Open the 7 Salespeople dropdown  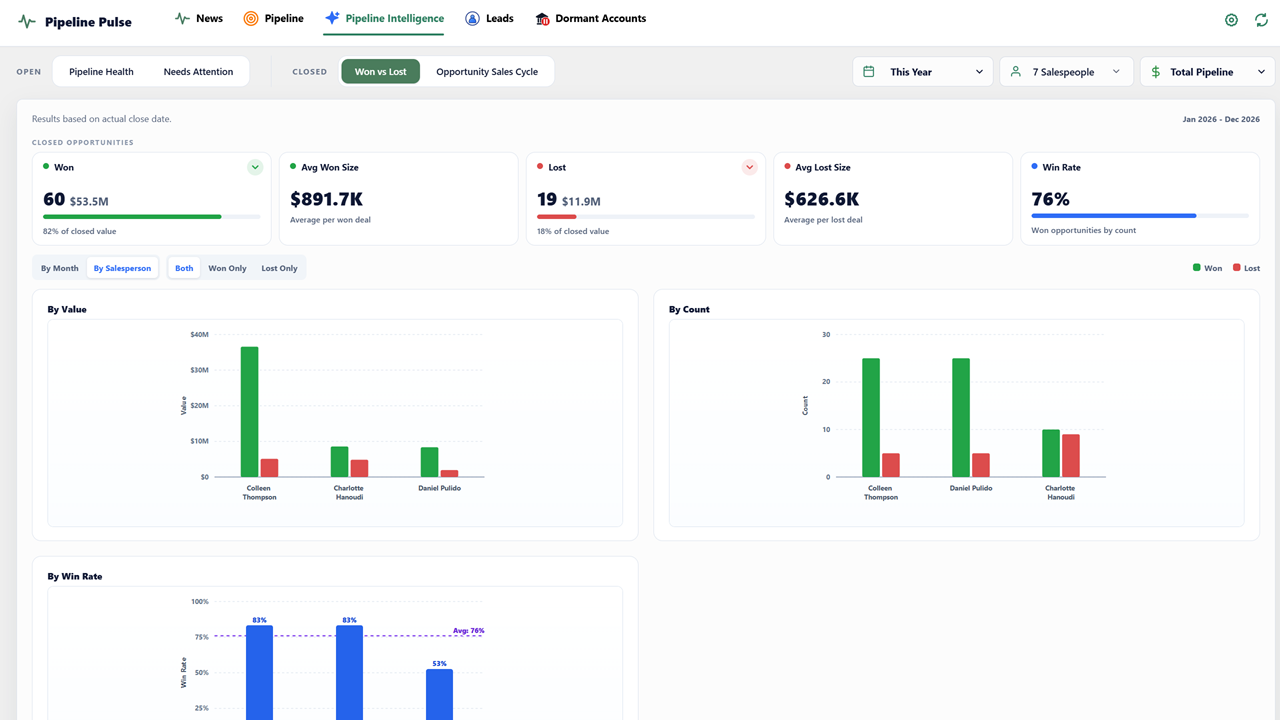point(1066,72)
